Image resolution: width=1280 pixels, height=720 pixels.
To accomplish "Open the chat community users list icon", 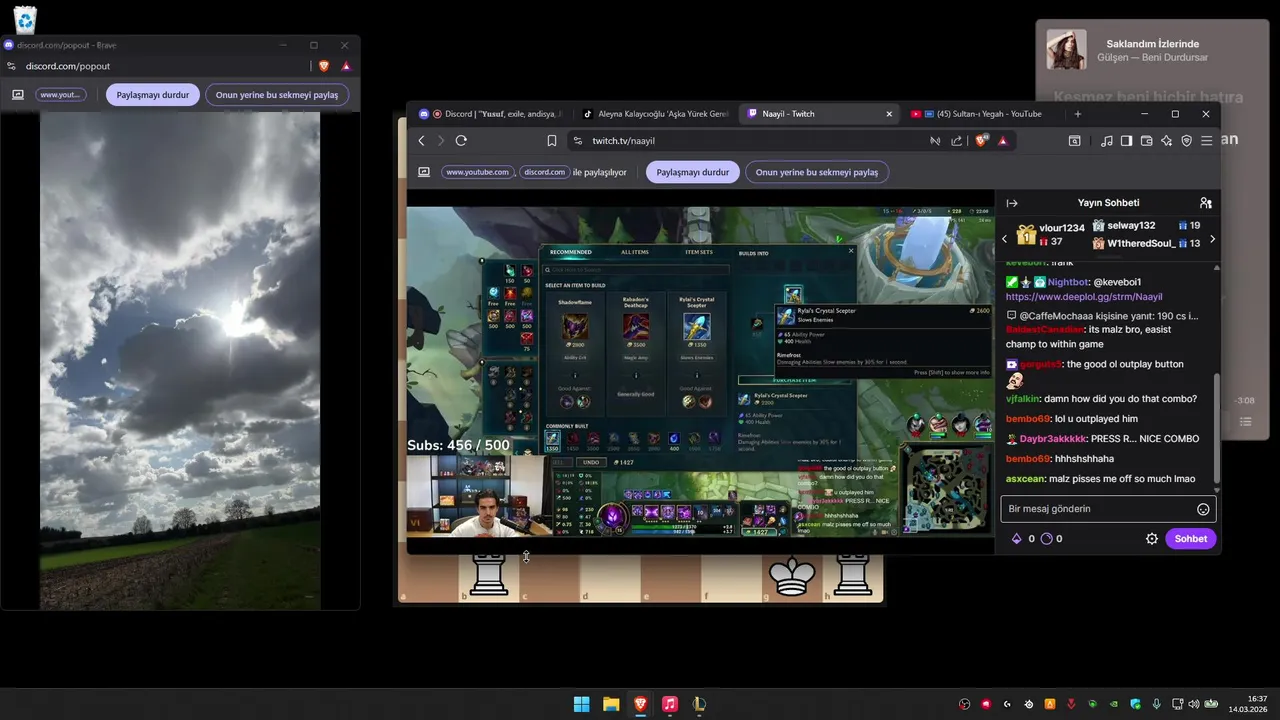I will [x=1205, y=203].
